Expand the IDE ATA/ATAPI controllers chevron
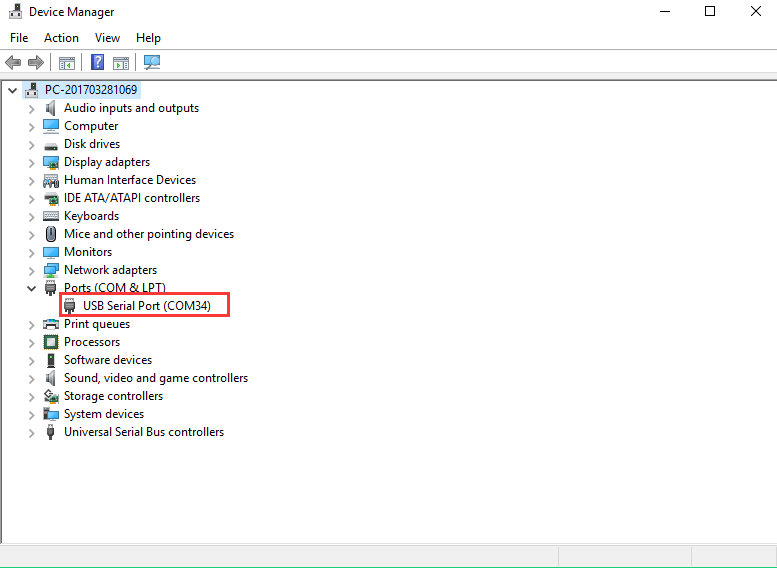Viewport: 777px width, 568px height. 32,199
